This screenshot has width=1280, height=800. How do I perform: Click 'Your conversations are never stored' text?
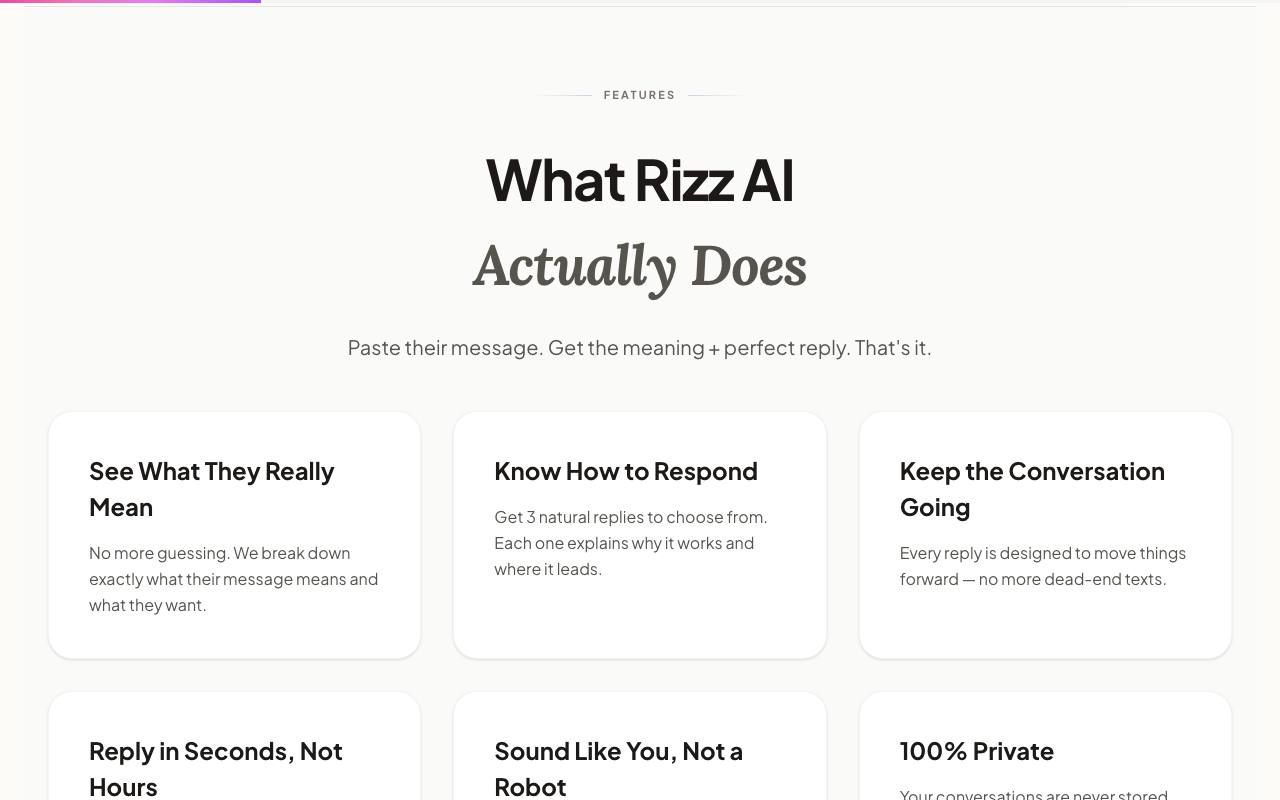[x=1034, y=794]
